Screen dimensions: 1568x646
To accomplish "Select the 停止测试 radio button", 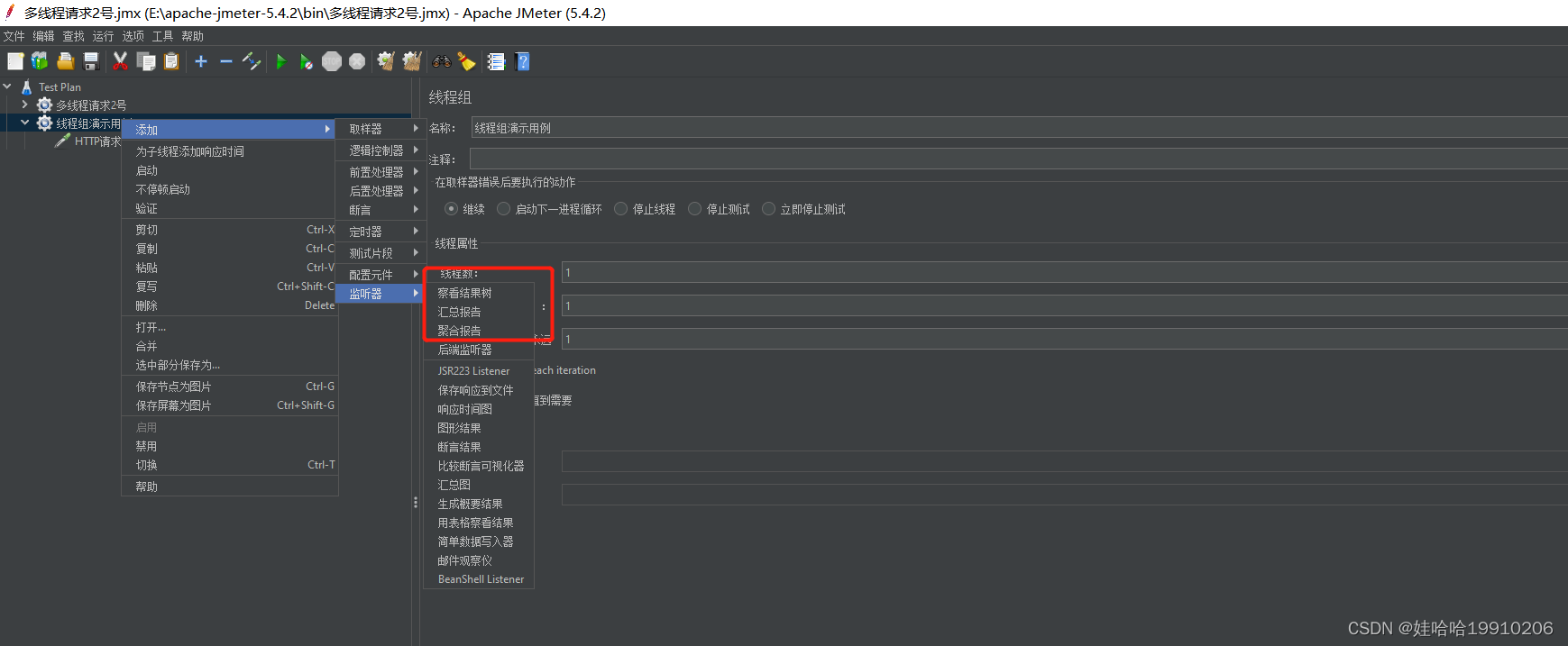I will 694,208.
